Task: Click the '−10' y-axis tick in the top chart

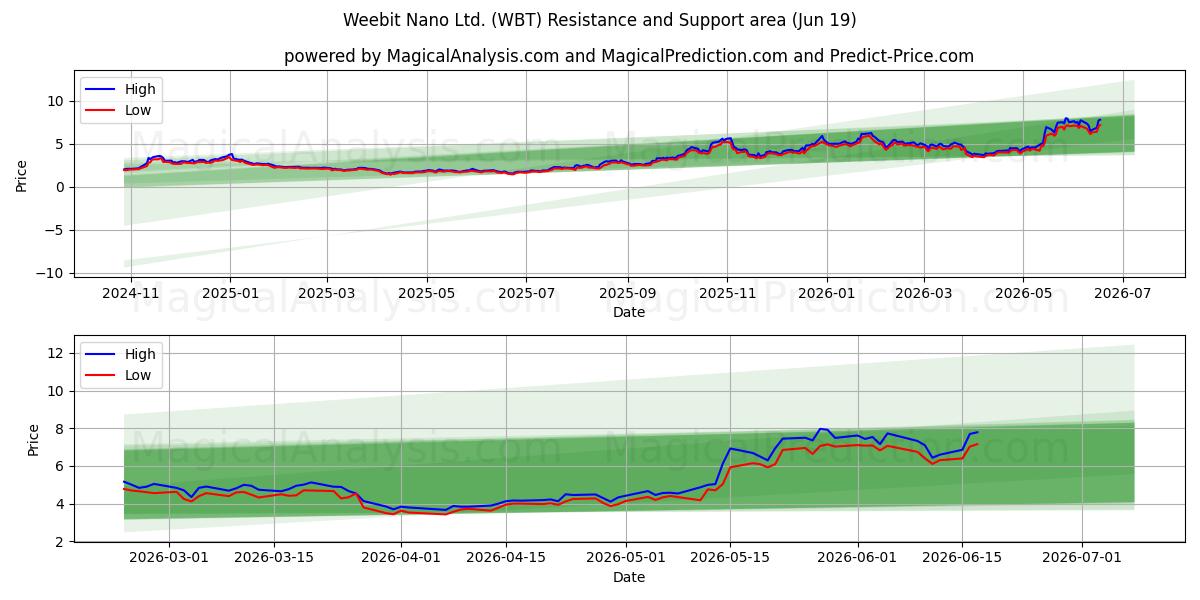Action: [52, 273]
